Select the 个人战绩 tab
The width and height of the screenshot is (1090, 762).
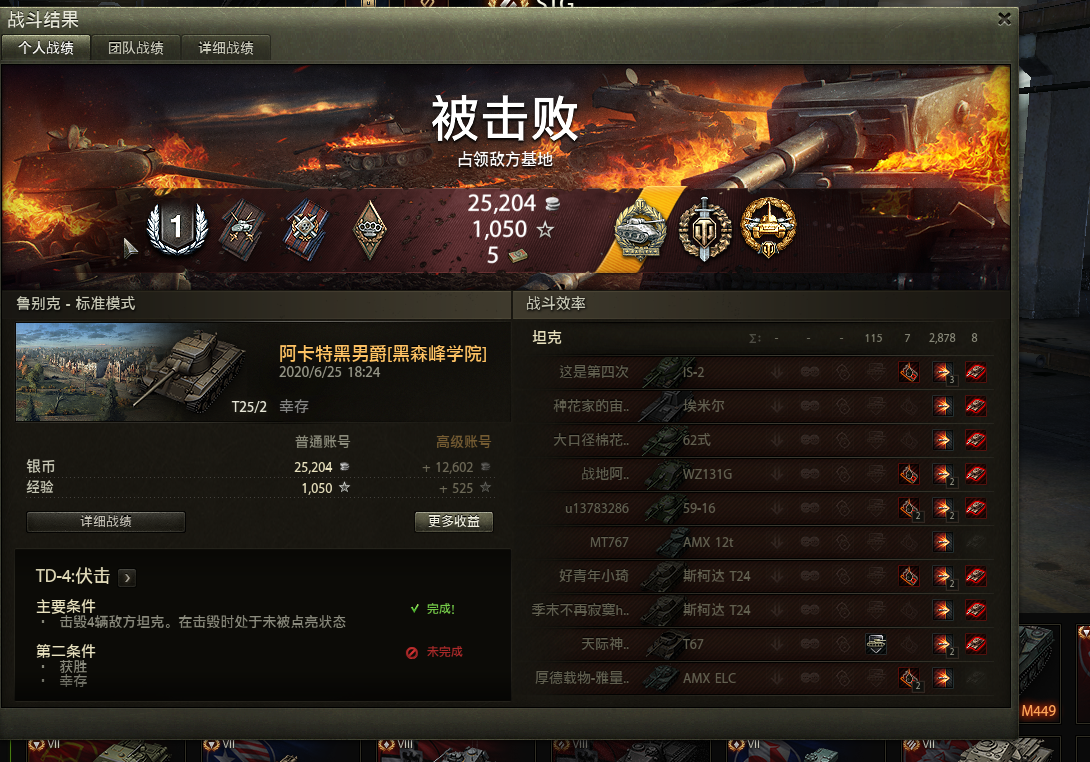pyautogui.click(x=46, y=48)
